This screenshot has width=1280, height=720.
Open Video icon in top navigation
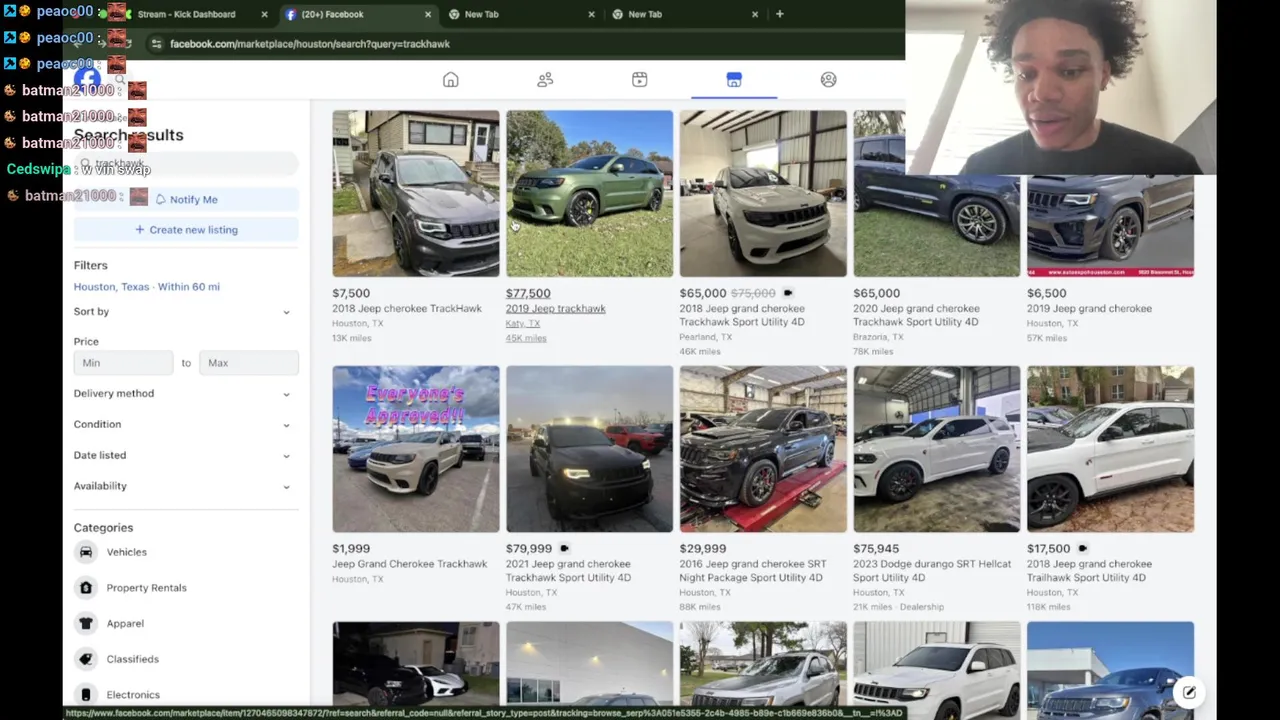click(640, 80)
